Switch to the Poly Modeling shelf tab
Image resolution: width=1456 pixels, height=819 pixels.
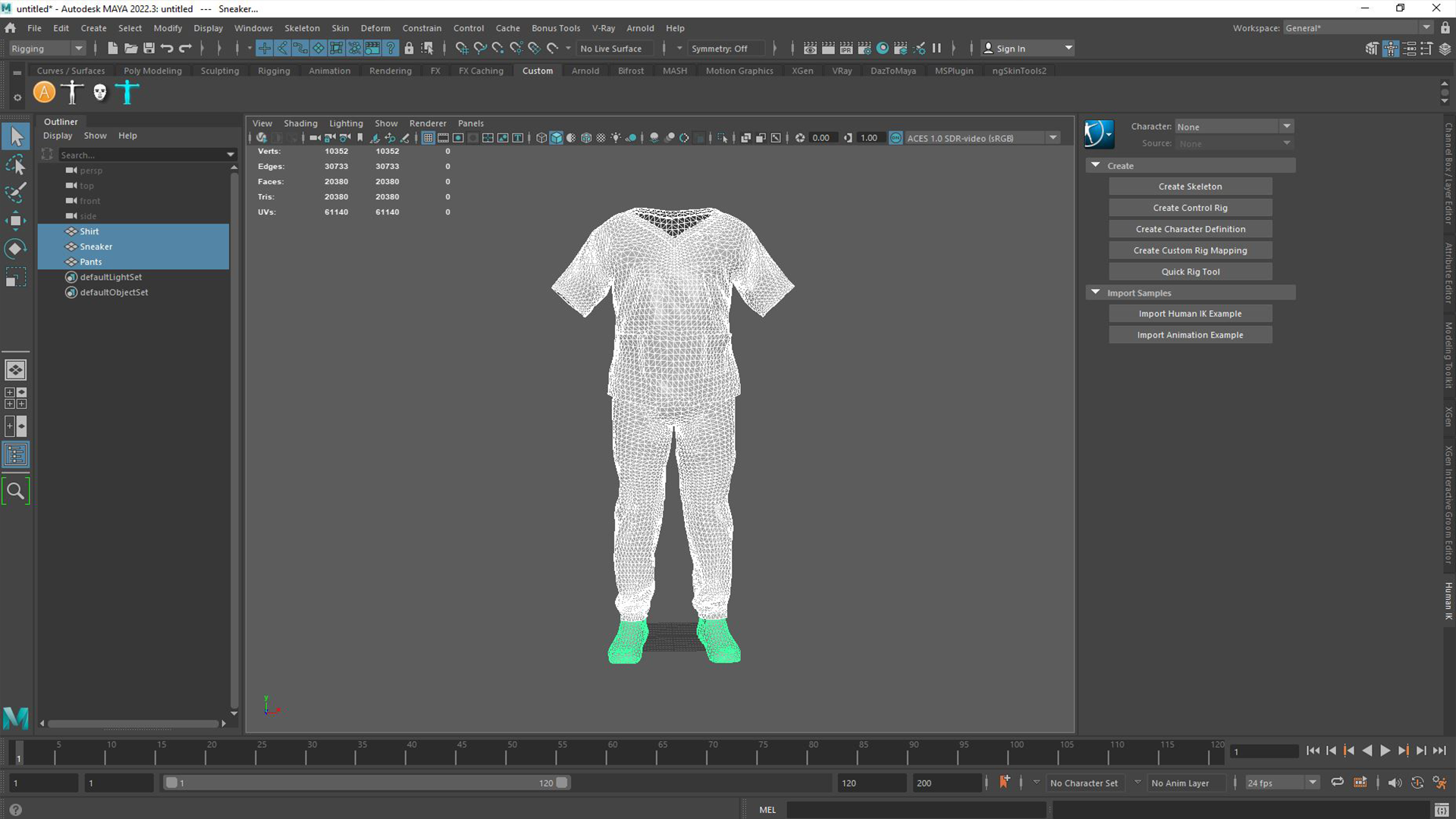click(x=152, y=71)
